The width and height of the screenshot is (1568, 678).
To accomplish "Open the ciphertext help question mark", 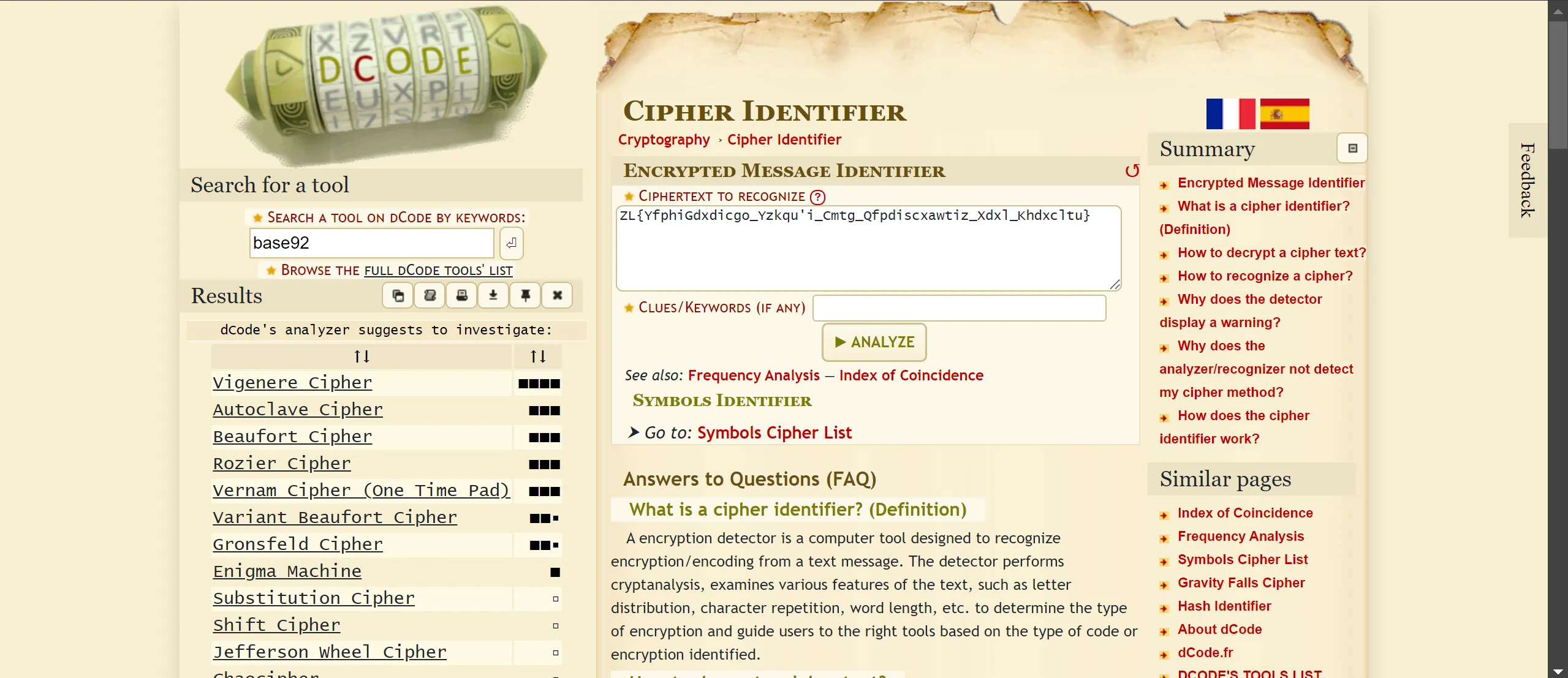I will pyautogui.click(x=817, y=197).
